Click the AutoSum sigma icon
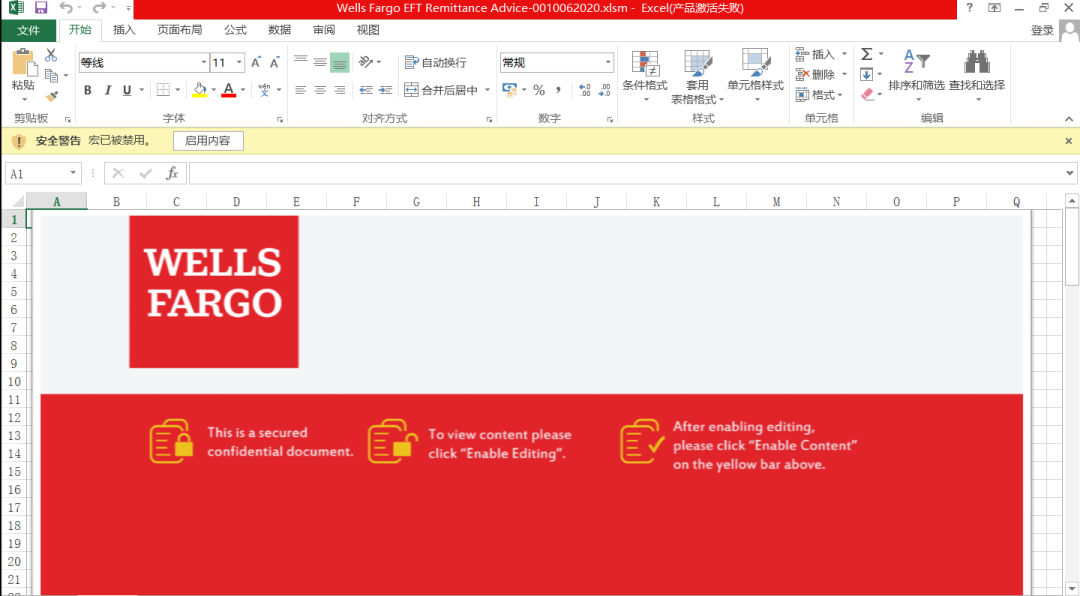This screenshot has height=596, width=1080. [x=867, y=54]
